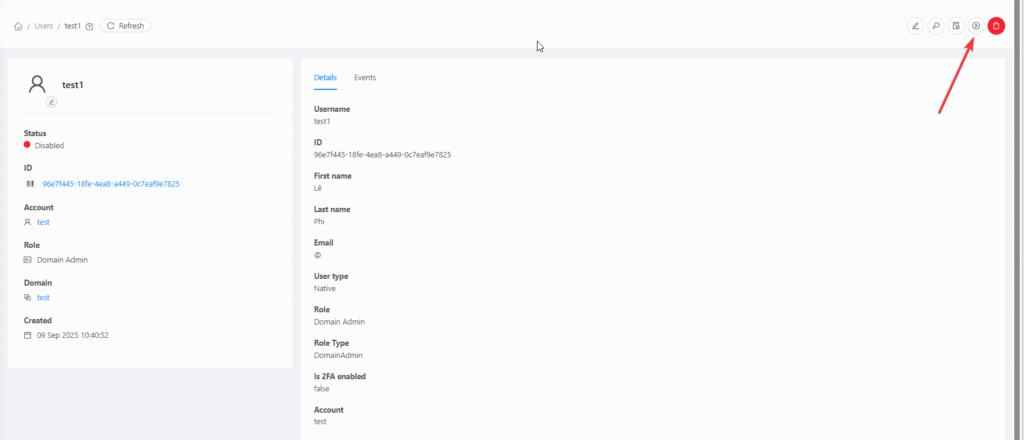The image size is (1024, 440).
Task: Click the ID value in Details tab
Action: [382, 155]
